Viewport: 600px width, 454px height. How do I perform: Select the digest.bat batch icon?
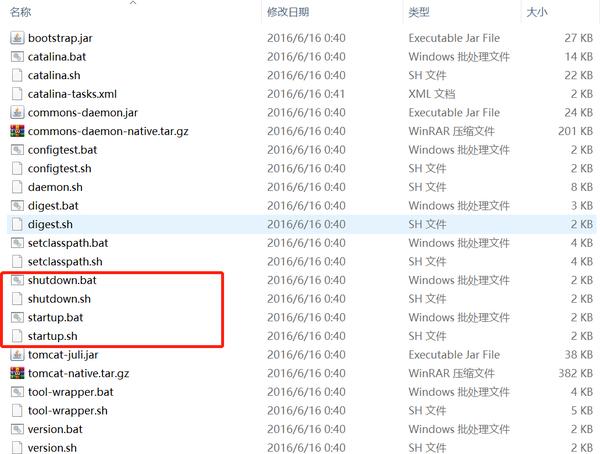[17, 206]
